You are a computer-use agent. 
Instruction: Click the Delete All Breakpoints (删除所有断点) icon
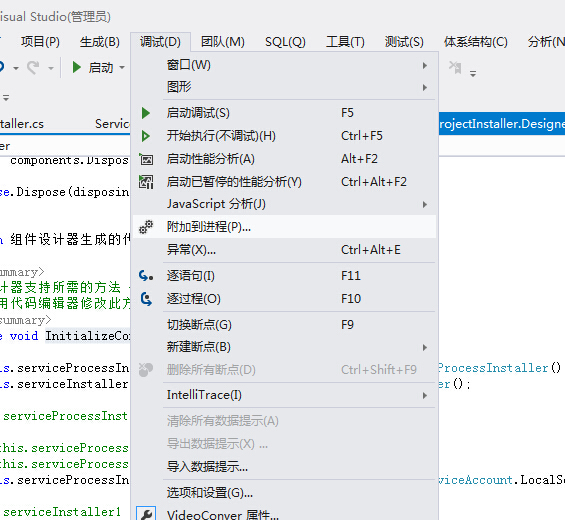point(146,370)
